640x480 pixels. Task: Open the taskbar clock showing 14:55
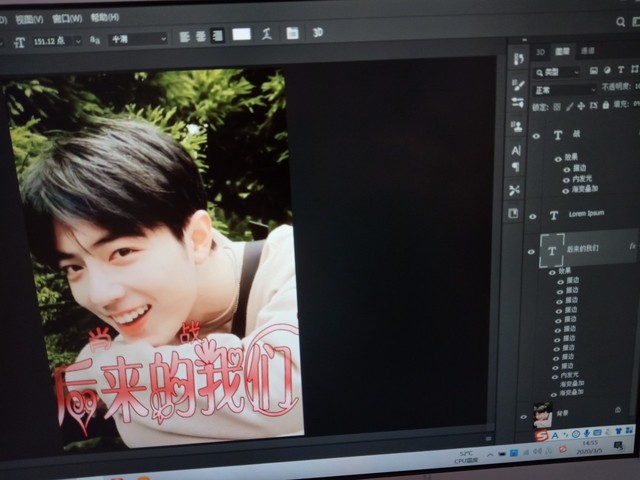click(x=590, y=447)
